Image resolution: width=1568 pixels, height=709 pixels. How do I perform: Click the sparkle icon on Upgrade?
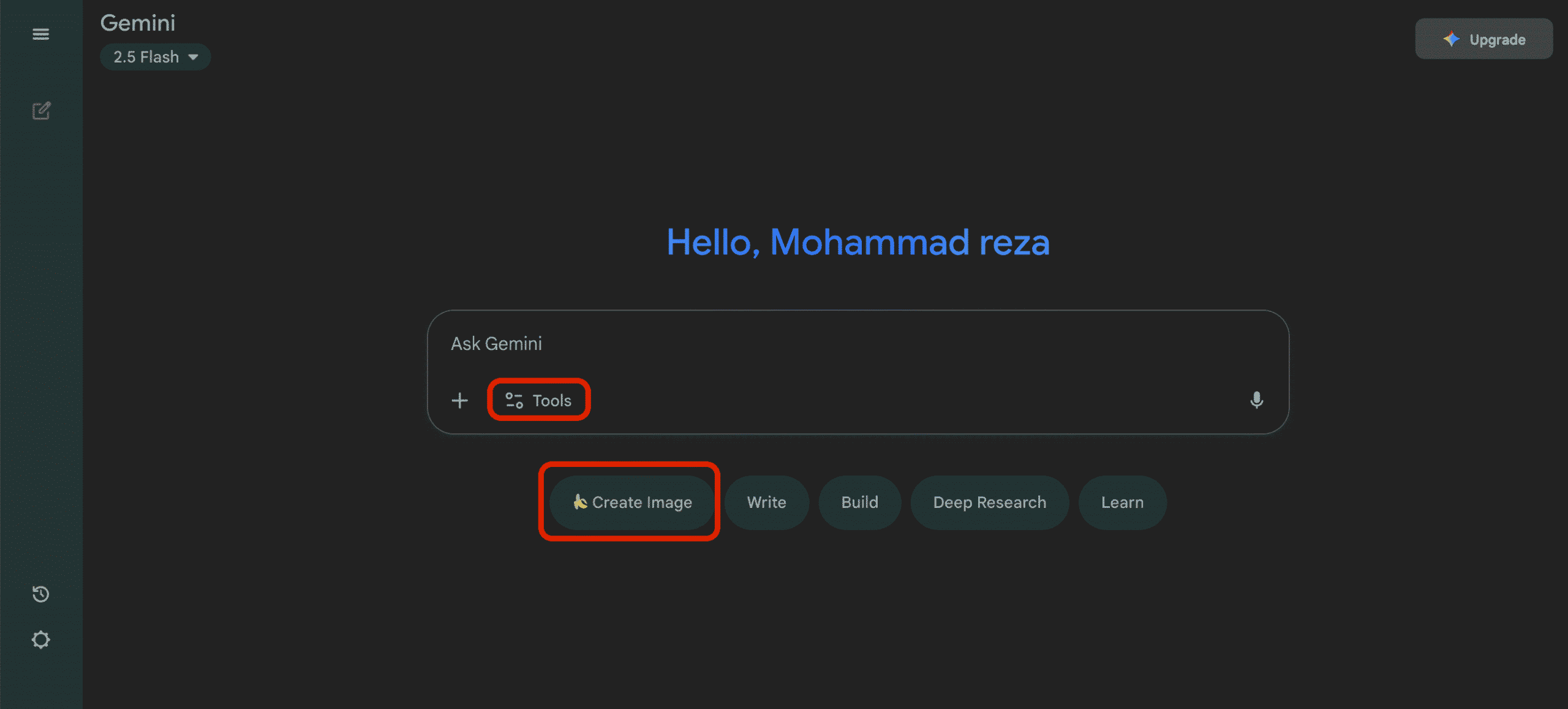coord(1451,39)
